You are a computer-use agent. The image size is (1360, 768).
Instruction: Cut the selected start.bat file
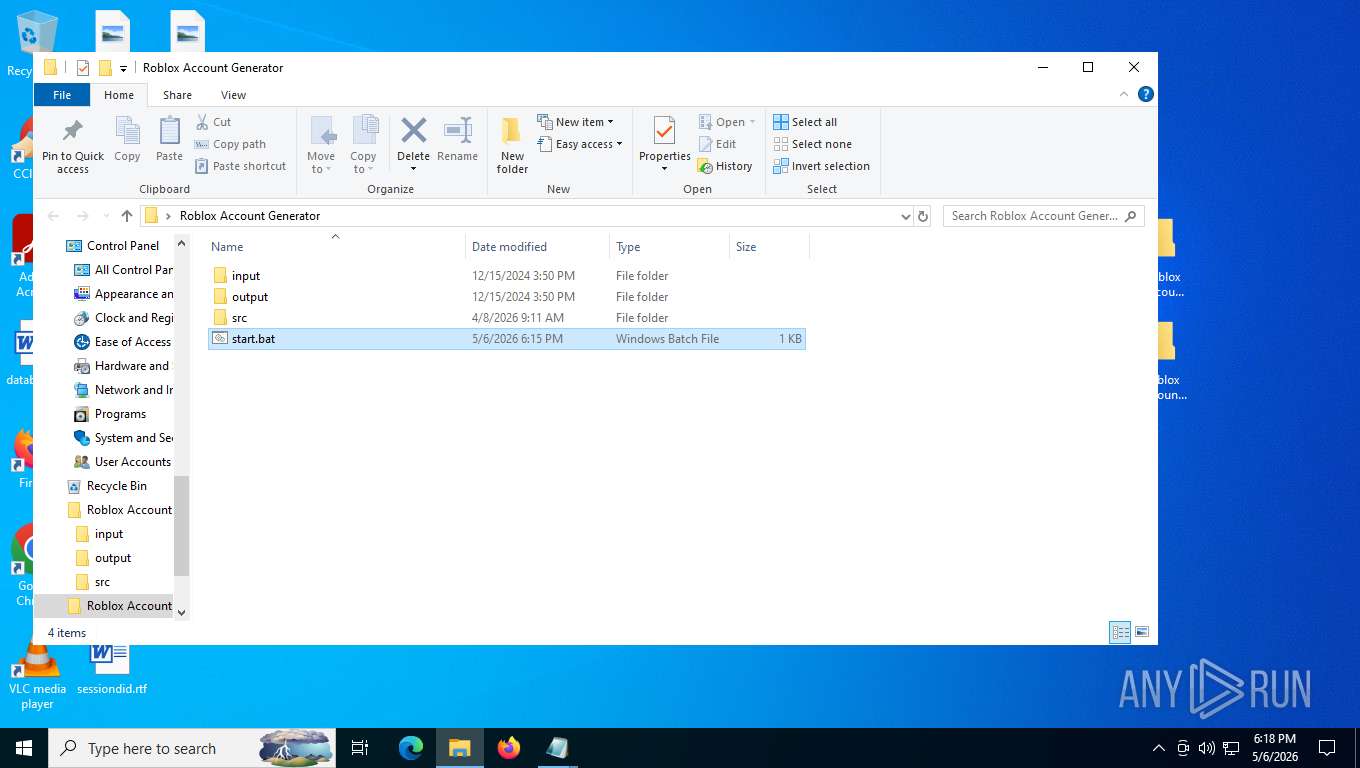tap(213, 122)
